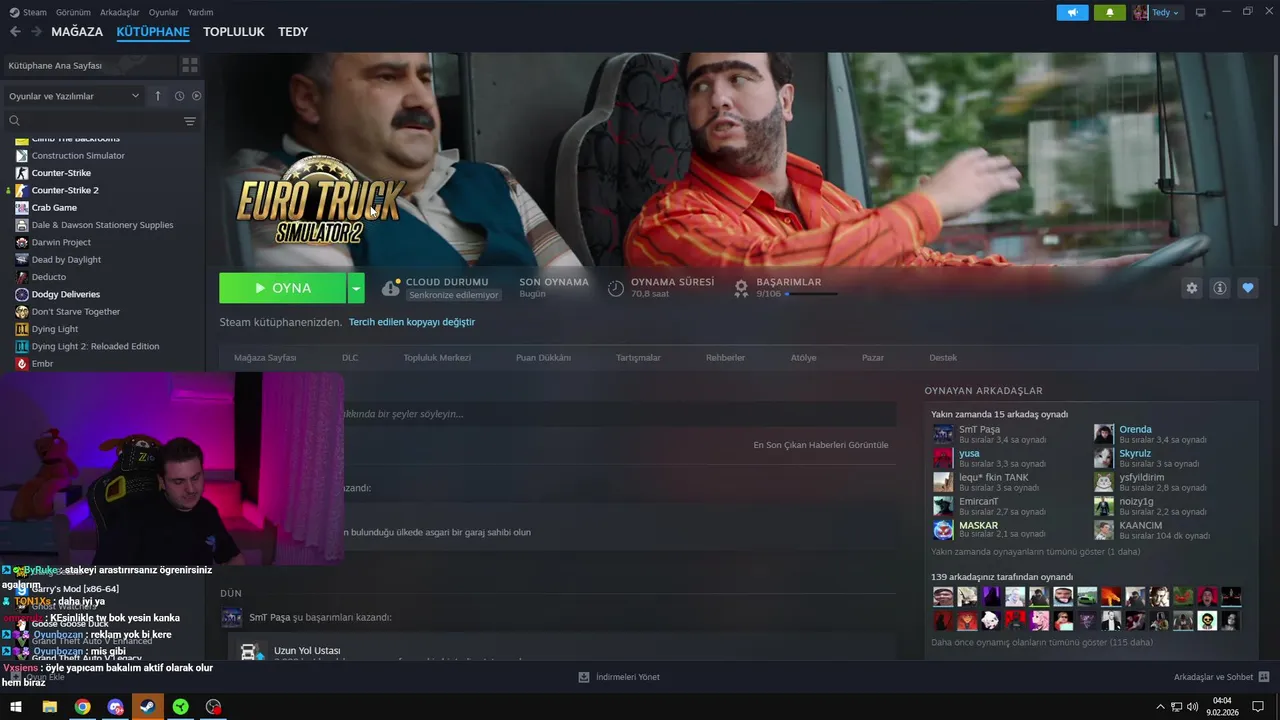1280x720 pixels.
Task: Click the Steam icon in the taskbar
Action: (x=147, y=707)
